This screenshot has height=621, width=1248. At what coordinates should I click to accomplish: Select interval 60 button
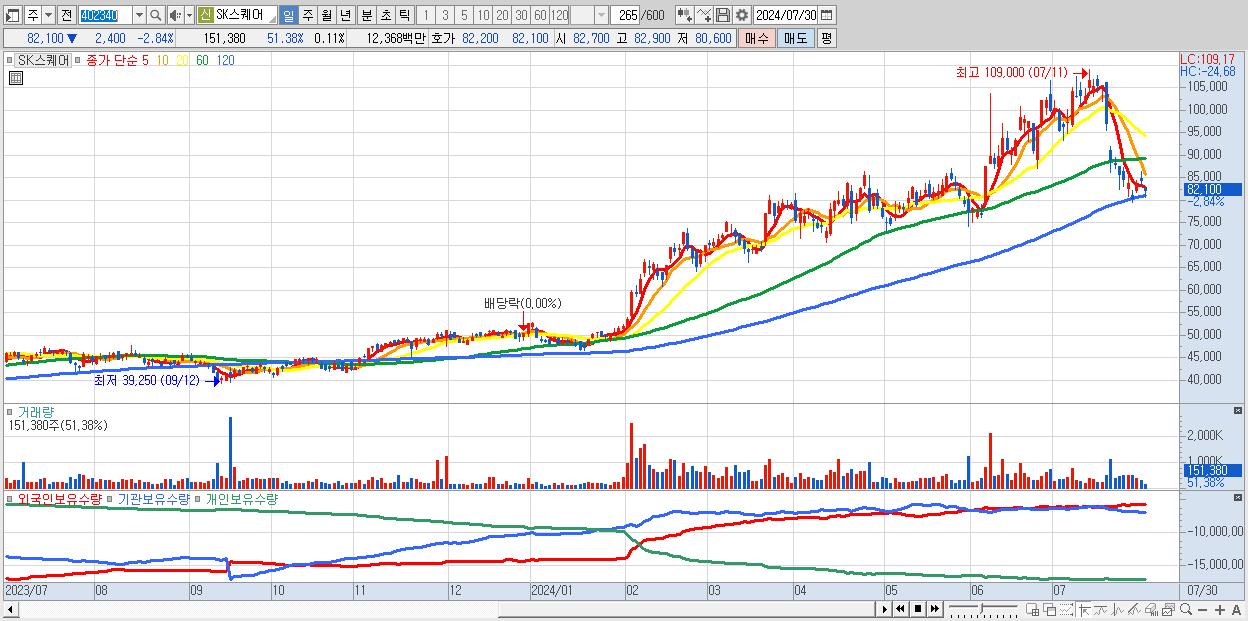[x=540, y=15]
